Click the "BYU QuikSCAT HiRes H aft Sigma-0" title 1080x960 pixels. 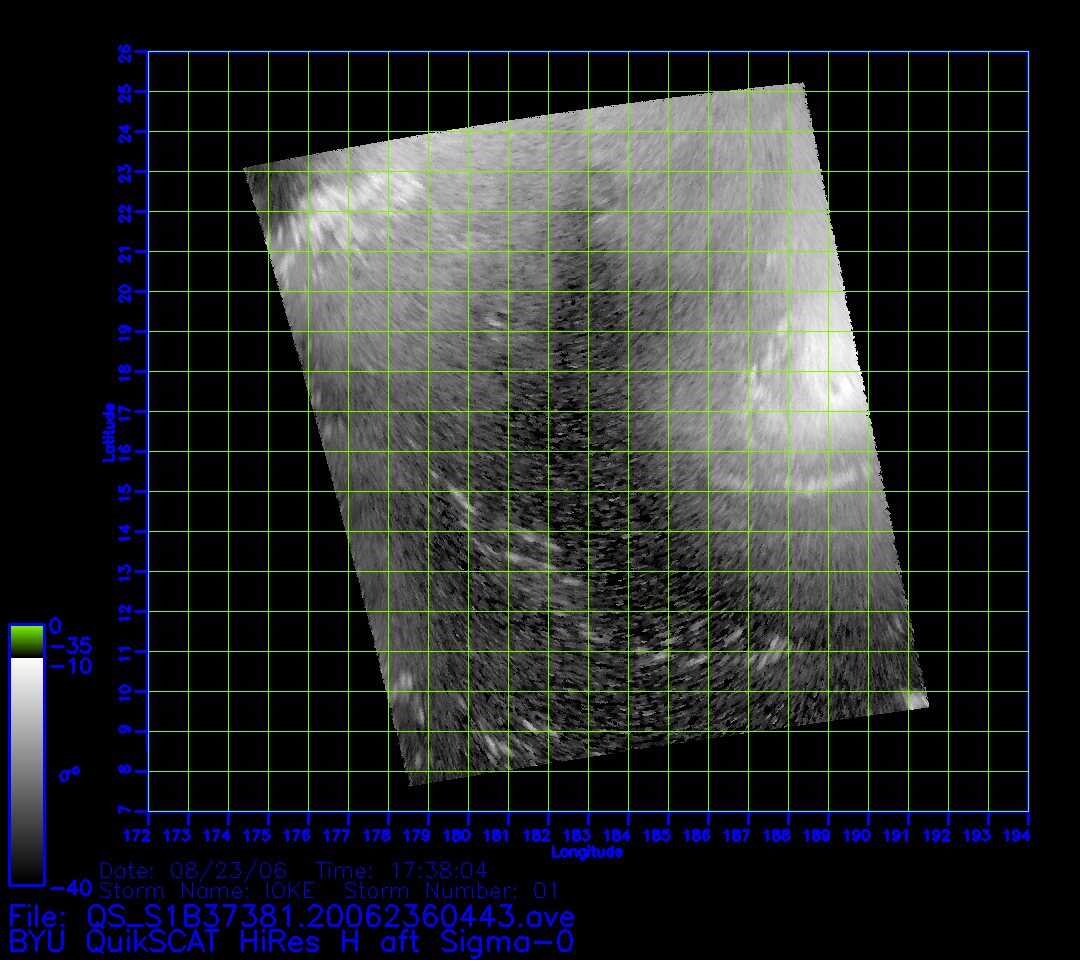[291, 941]
